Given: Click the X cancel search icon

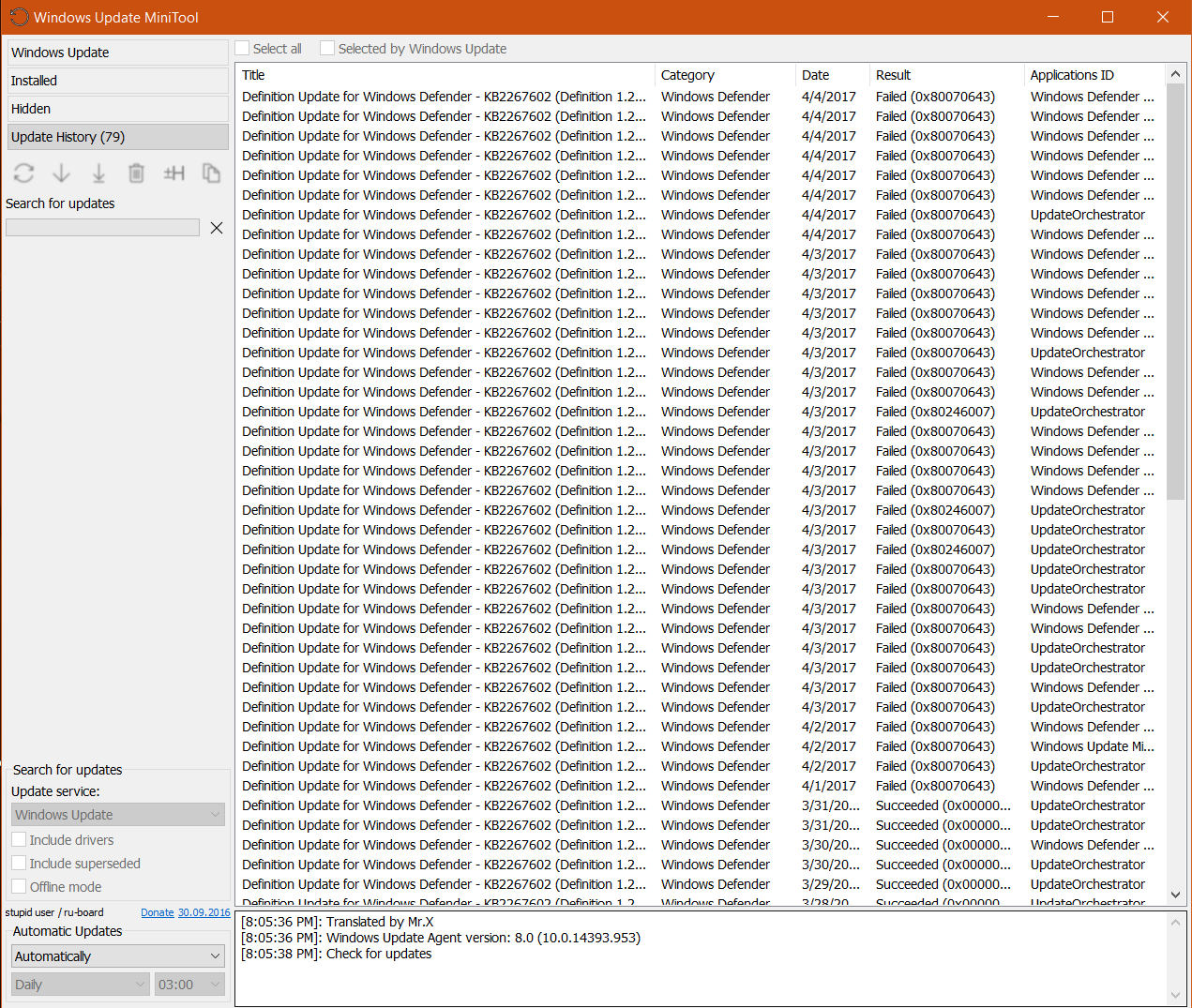Looking at the screenshot, I should click(x=217, y=228).
